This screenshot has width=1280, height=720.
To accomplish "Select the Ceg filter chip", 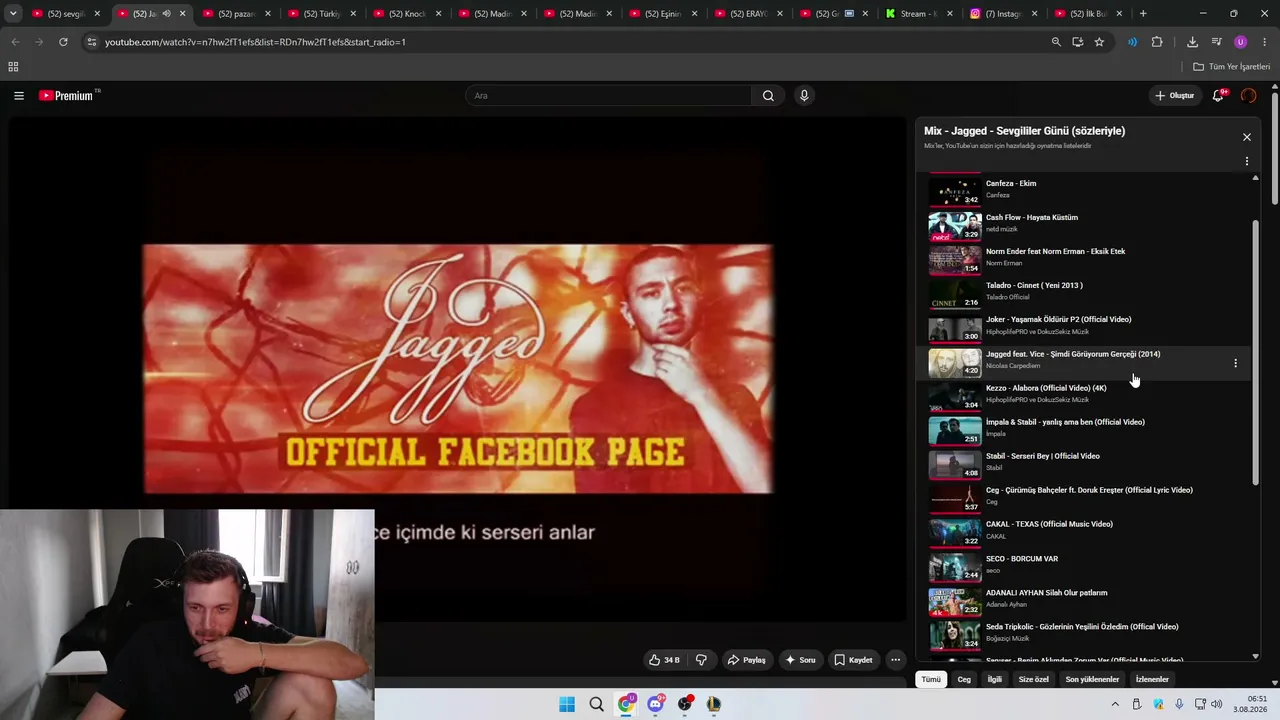I will [964, 679].
